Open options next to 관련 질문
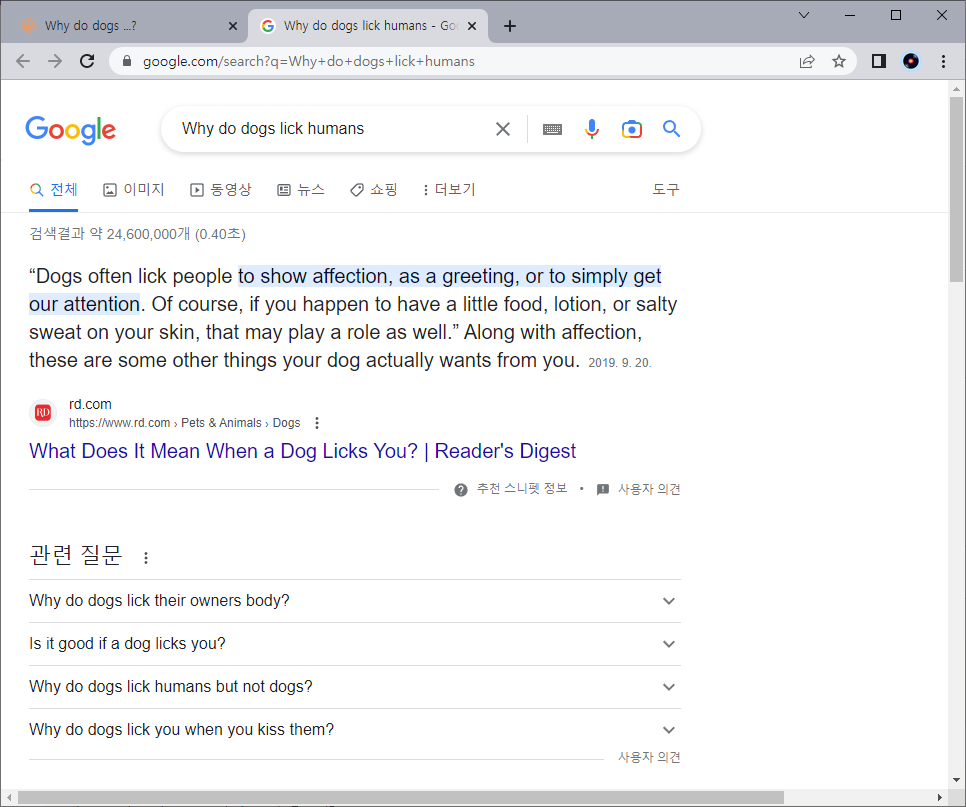The height and width of the screenshot is (807, 966). pyautogui.click(x=145, y=558)
